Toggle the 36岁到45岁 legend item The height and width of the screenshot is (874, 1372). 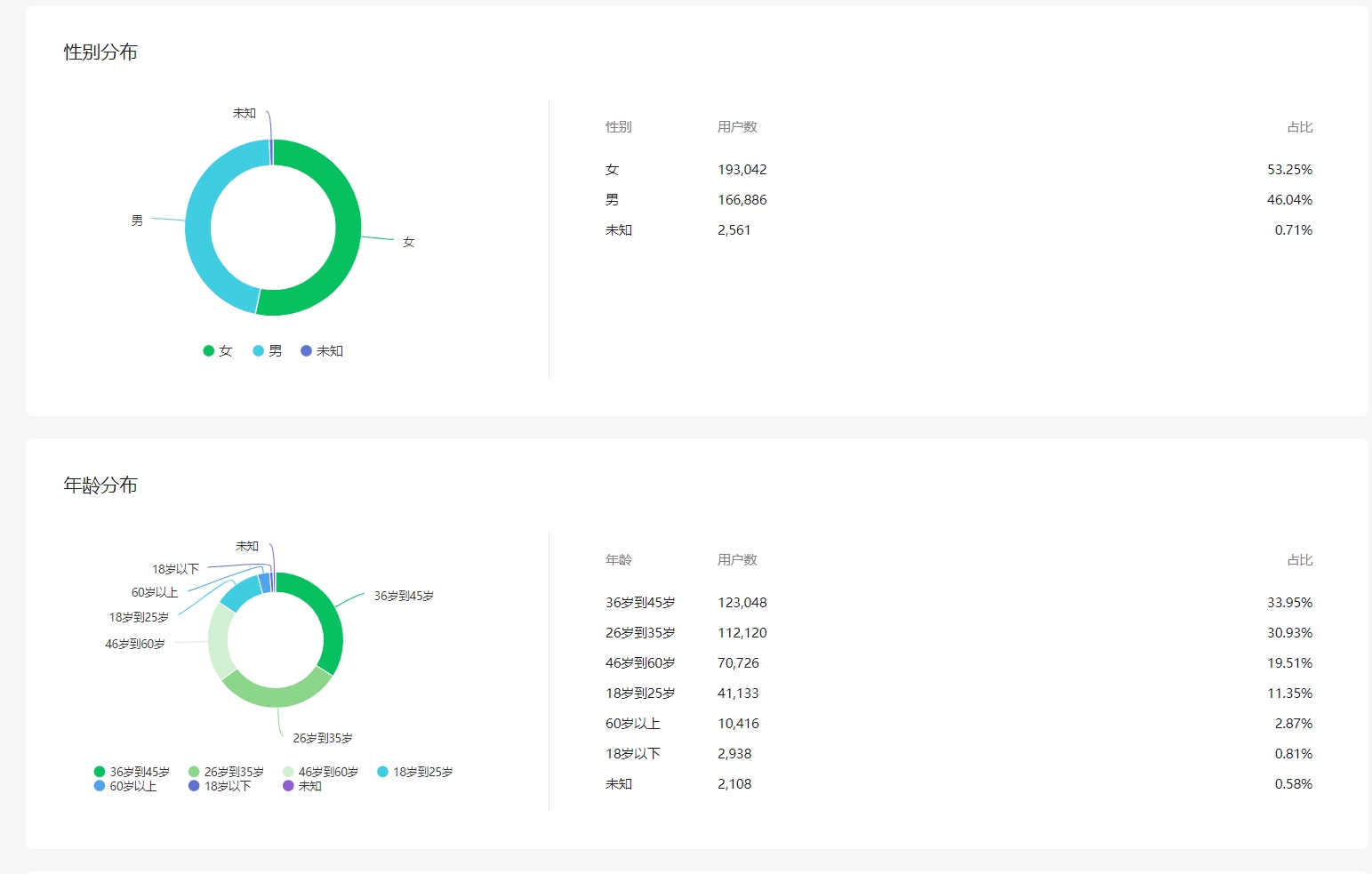[x=132, y=772]
